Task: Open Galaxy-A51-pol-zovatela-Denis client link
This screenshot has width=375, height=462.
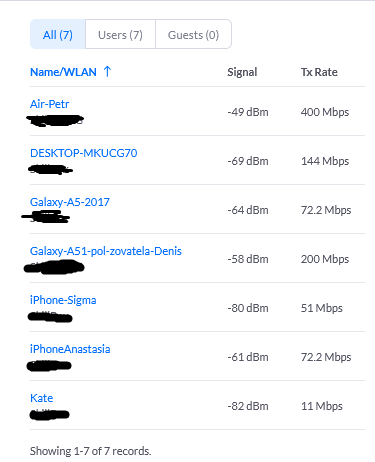Action: coord(106,251)
